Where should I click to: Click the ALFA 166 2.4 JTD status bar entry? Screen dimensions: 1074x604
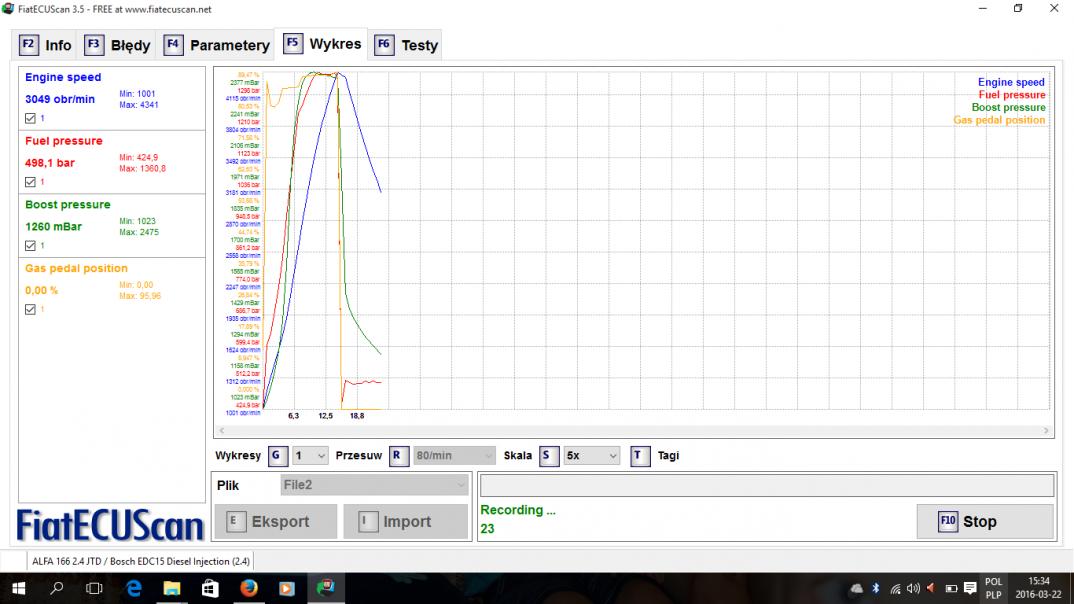coord(140,561)
